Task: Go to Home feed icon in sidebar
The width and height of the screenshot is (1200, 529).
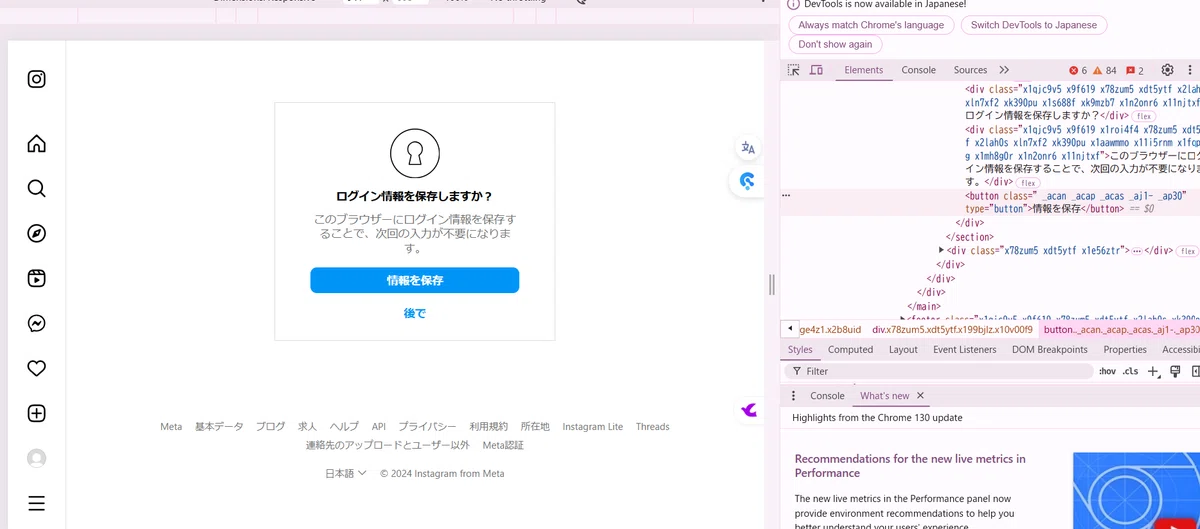Action: pyautogui.click(x=37, y=144)
